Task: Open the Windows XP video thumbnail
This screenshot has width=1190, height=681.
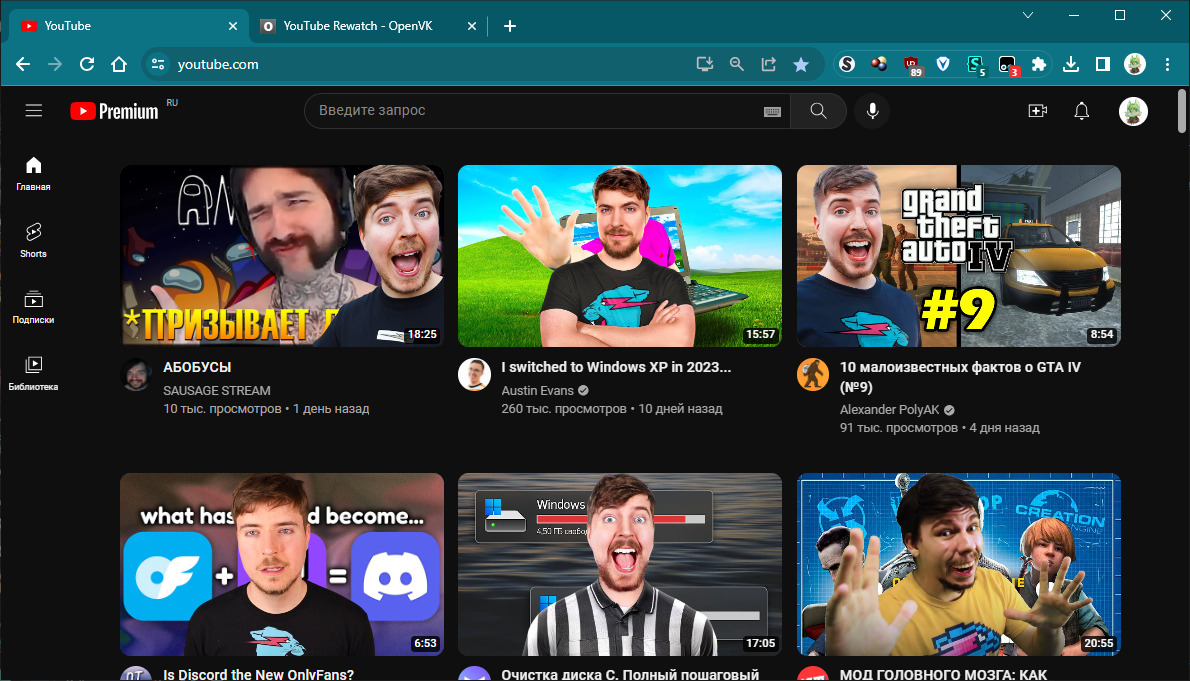Action: click(x=619, y=256)
